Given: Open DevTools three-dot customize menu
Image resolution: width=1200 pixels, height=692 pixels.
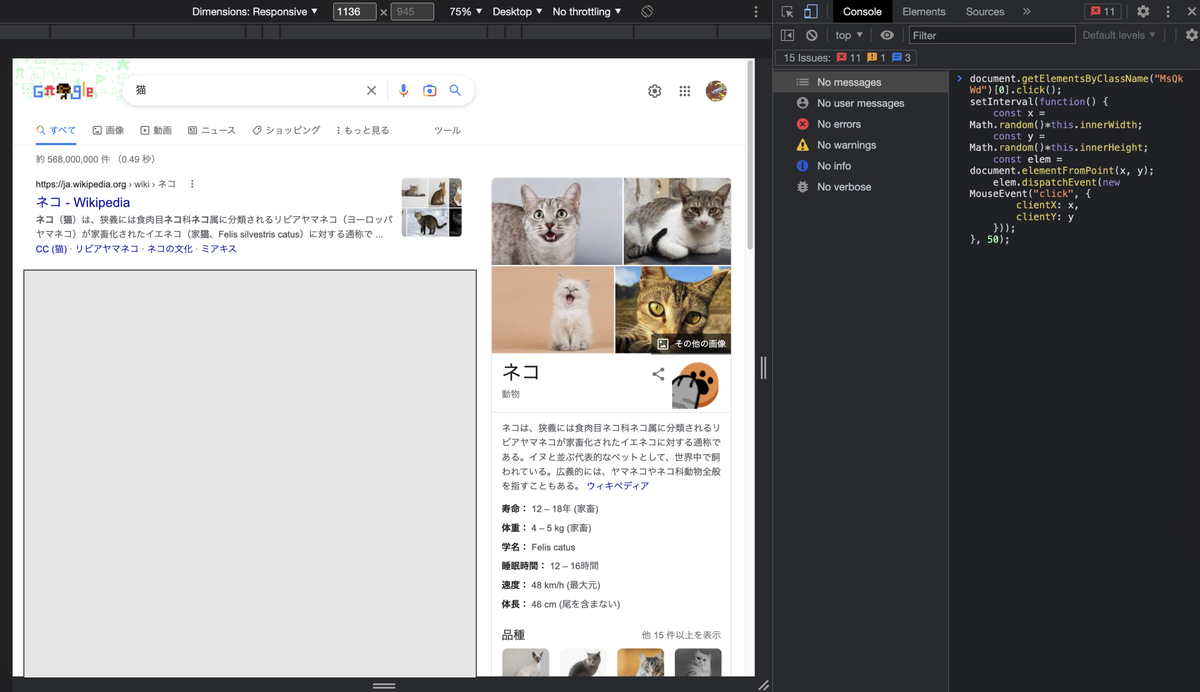Looking at the screenshot, I should 1167,12.
